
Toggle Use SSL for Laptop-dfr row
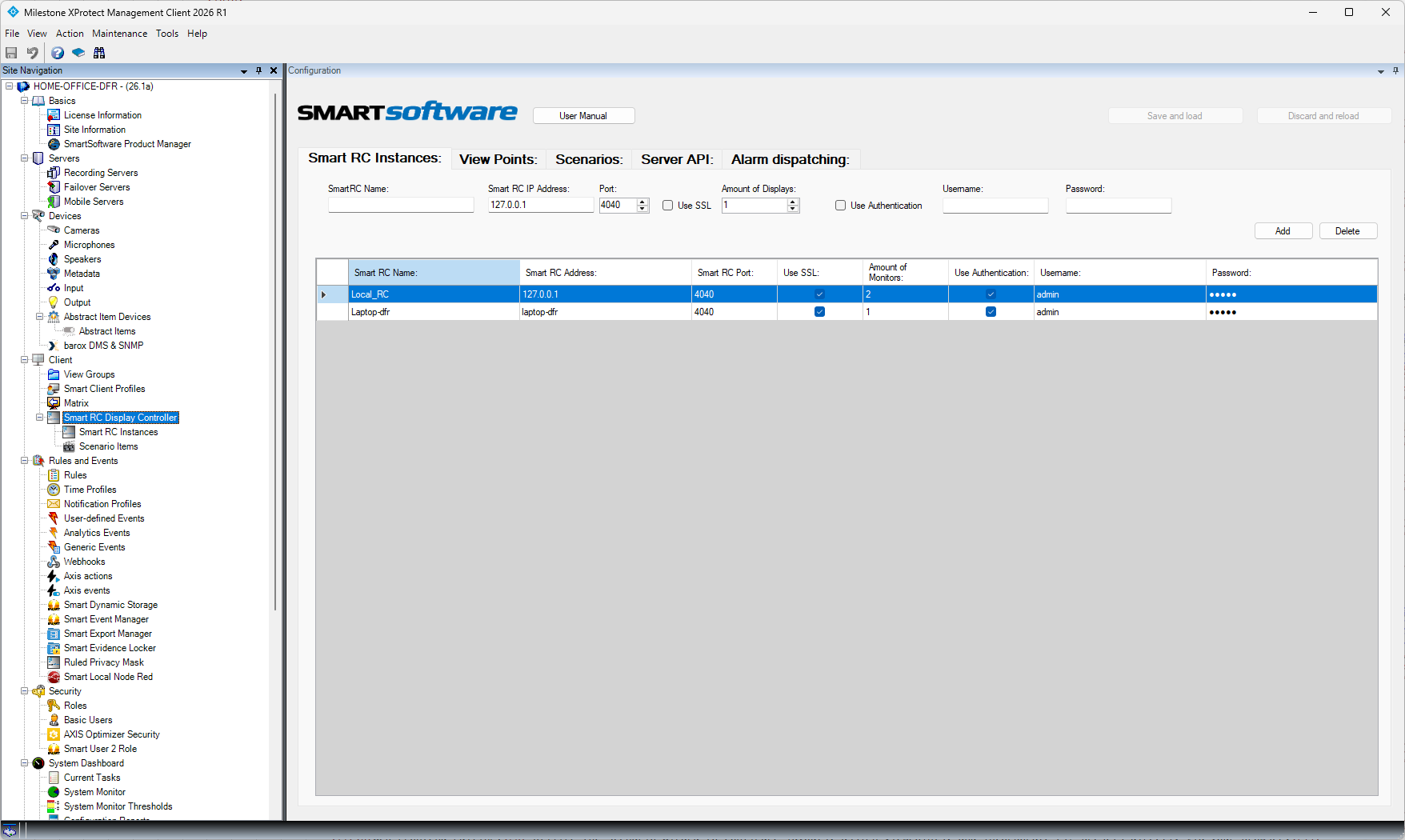(x=819, y=312)
